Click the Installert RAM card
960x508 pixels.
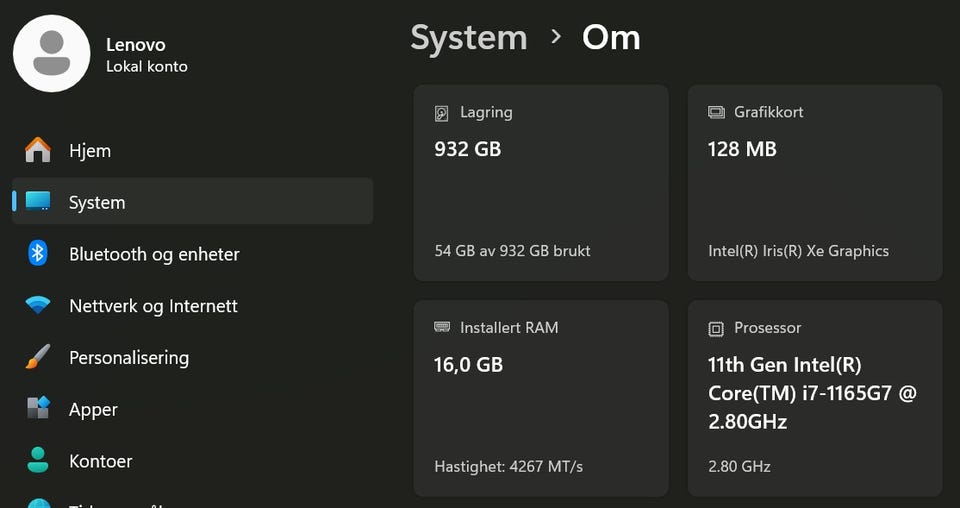(541, 398)
